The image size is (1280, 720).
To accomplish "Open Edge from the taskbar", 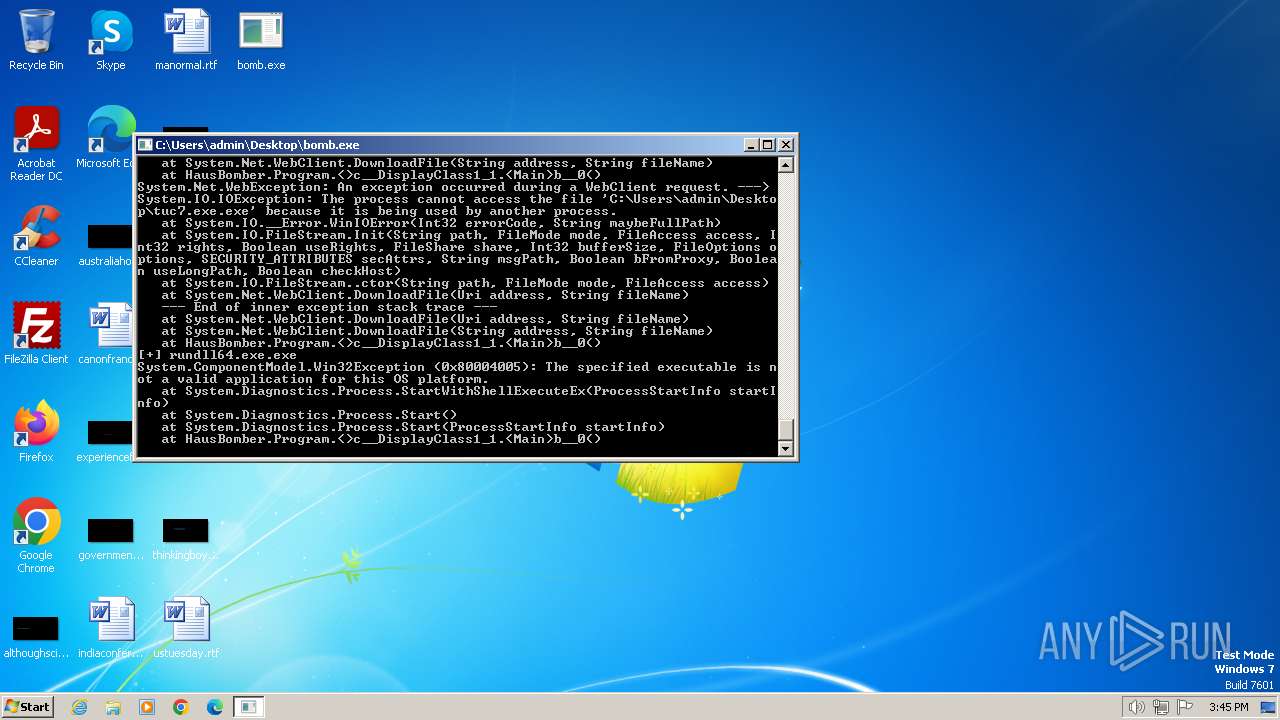I will 215,707.
